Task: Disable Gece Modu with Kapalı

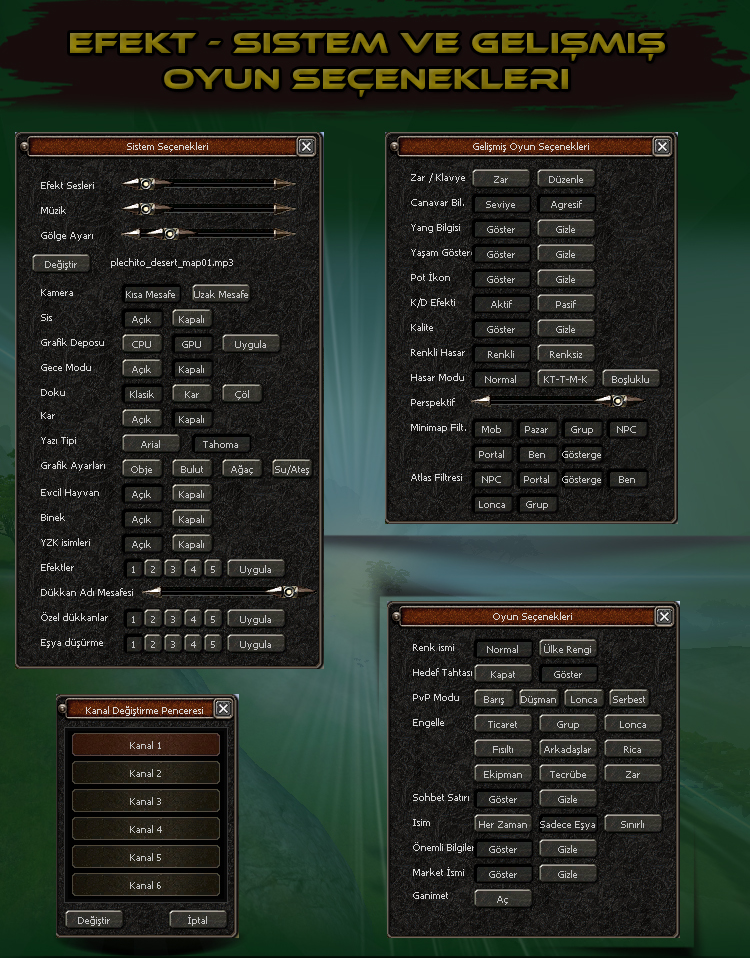Action: 190,369
